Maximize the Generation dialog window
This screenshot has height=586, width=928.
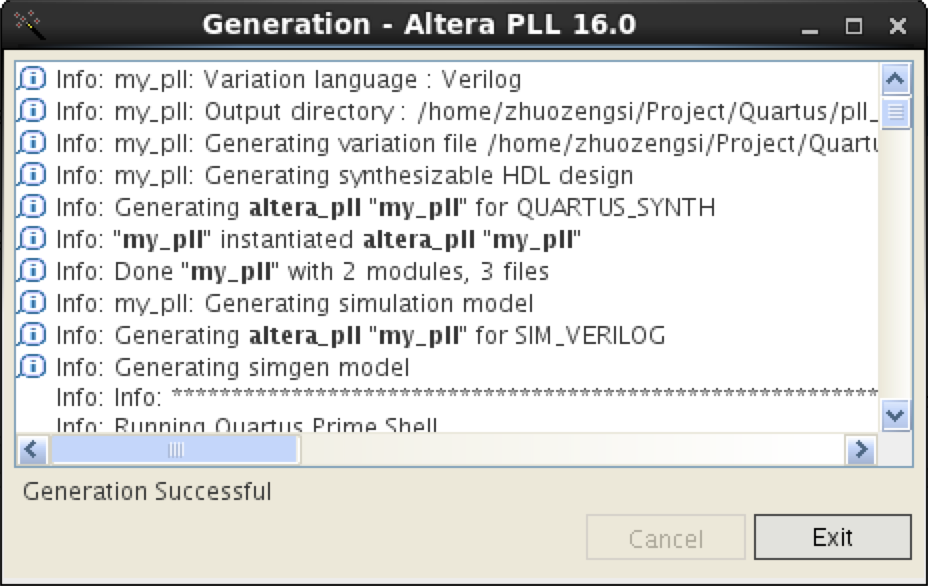click(x=853, y=26)
